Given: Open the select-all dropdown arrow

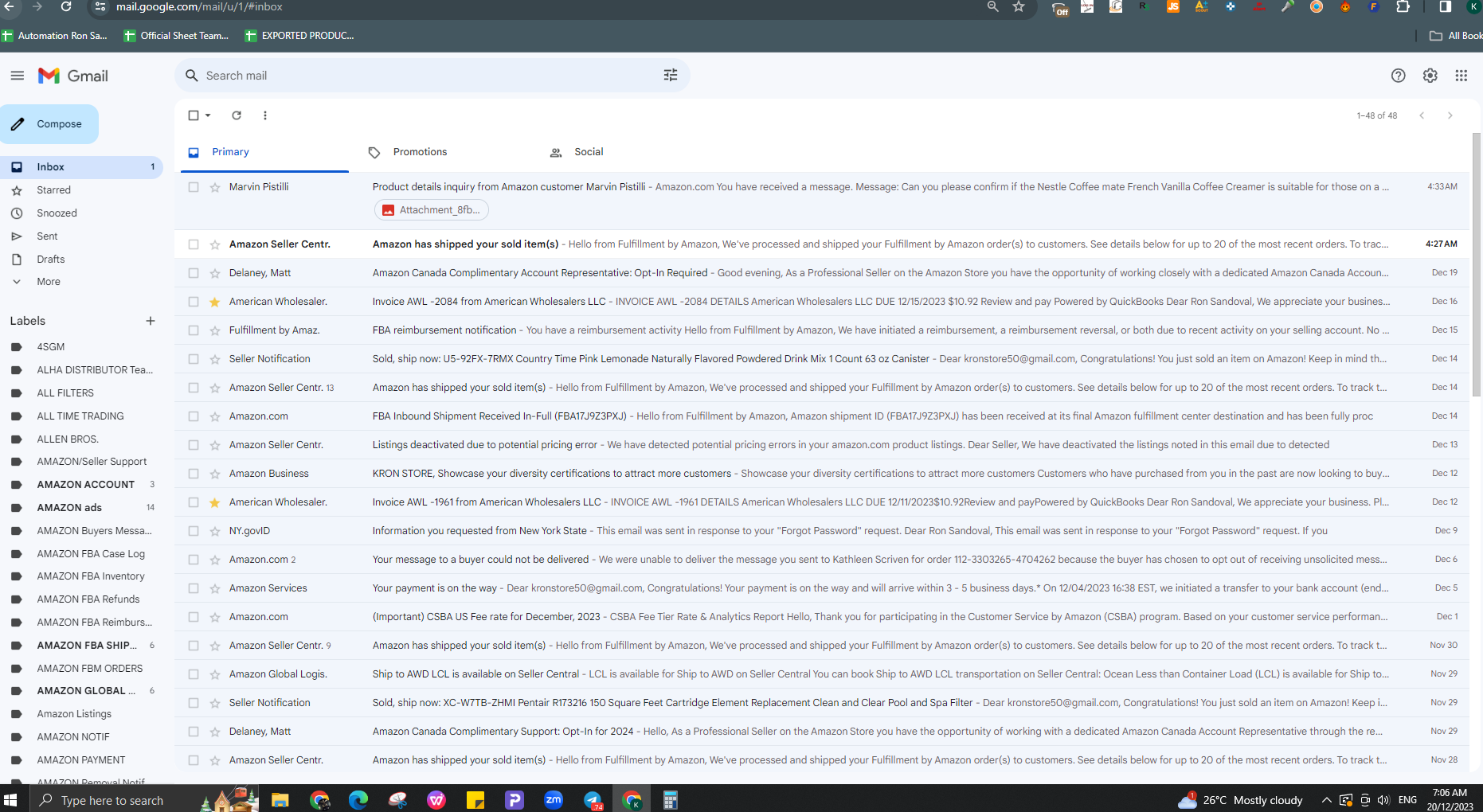Looking at the screenshot, I should (x=208, y=115).
